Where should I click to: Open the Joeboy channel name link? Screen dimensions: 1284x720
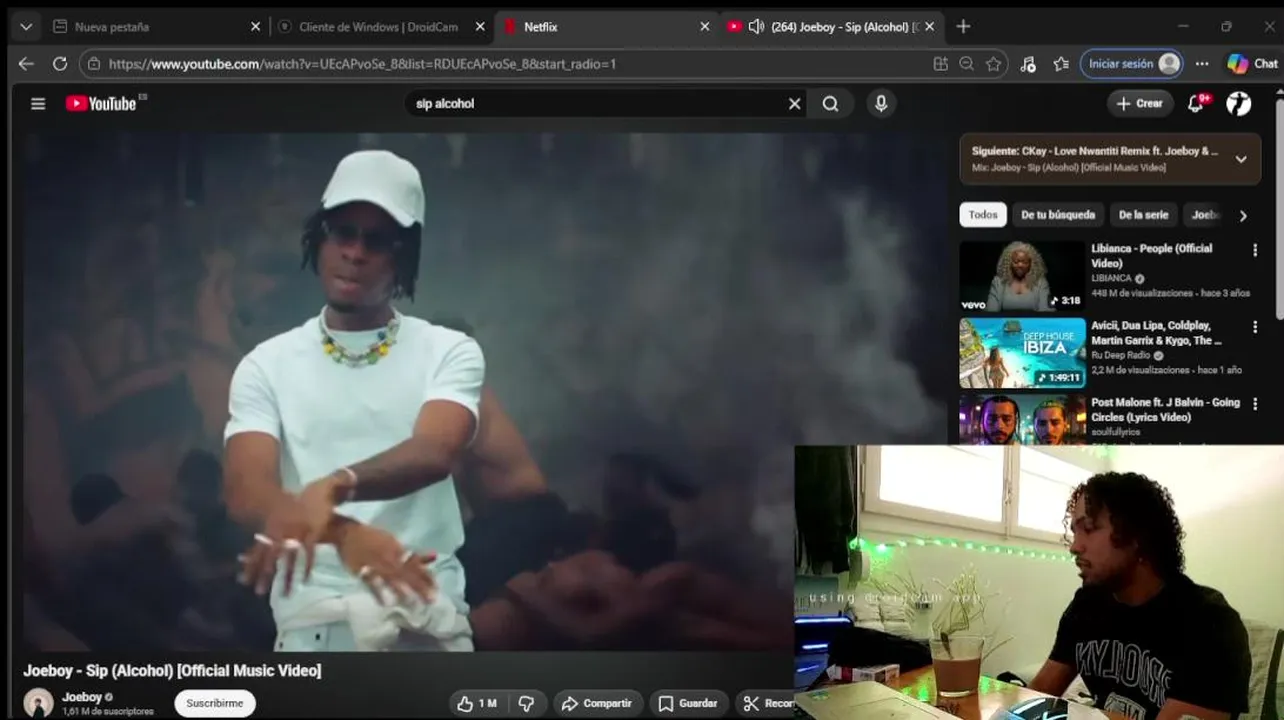[82, 697]
